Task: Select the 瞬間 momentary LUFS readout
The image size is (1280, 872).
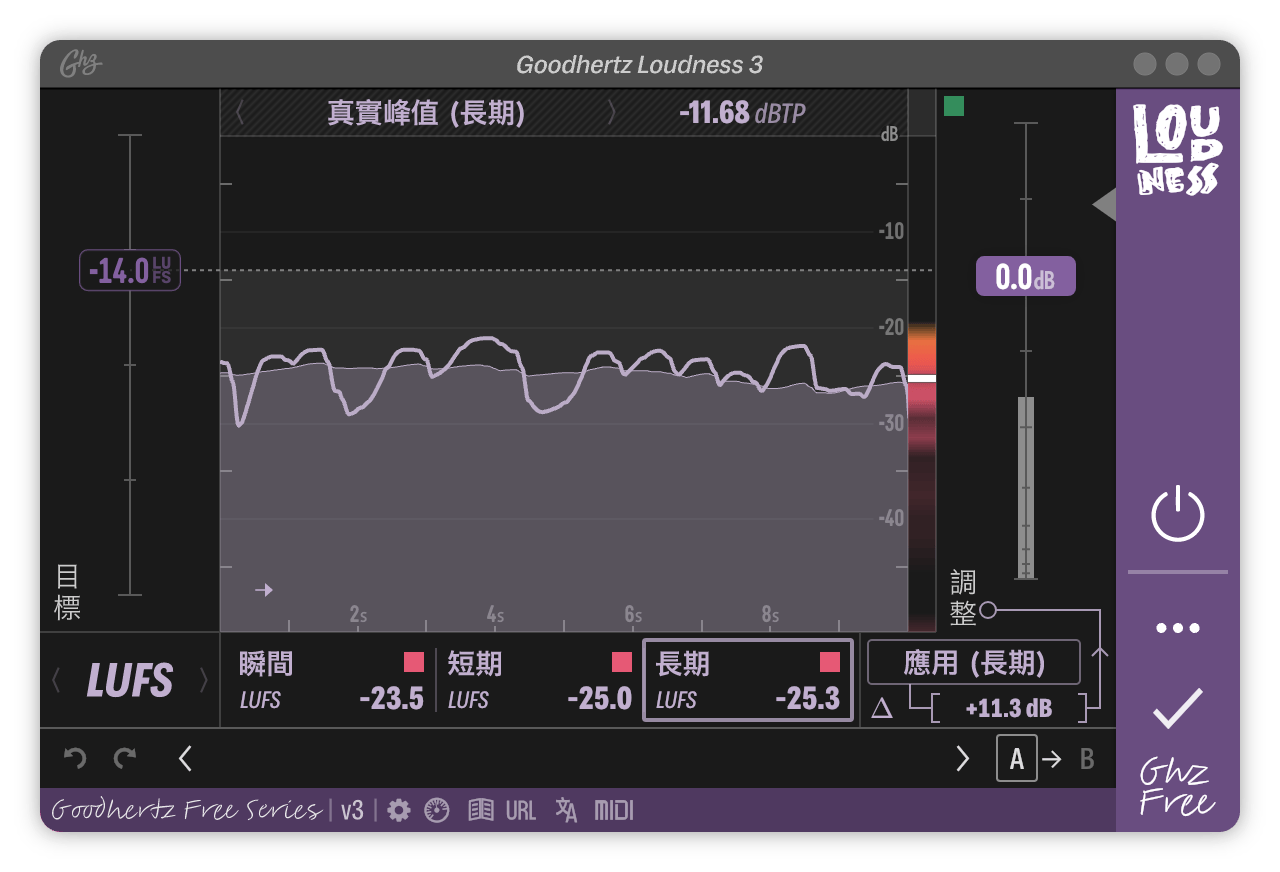Action: coord(331,681)
